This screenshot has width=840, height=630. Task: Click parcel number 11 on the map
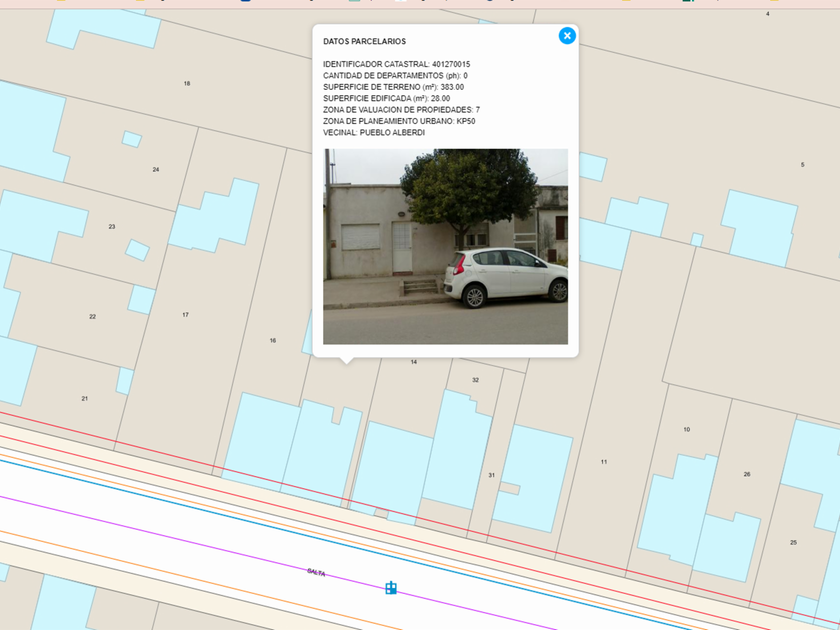coord(604,462)
